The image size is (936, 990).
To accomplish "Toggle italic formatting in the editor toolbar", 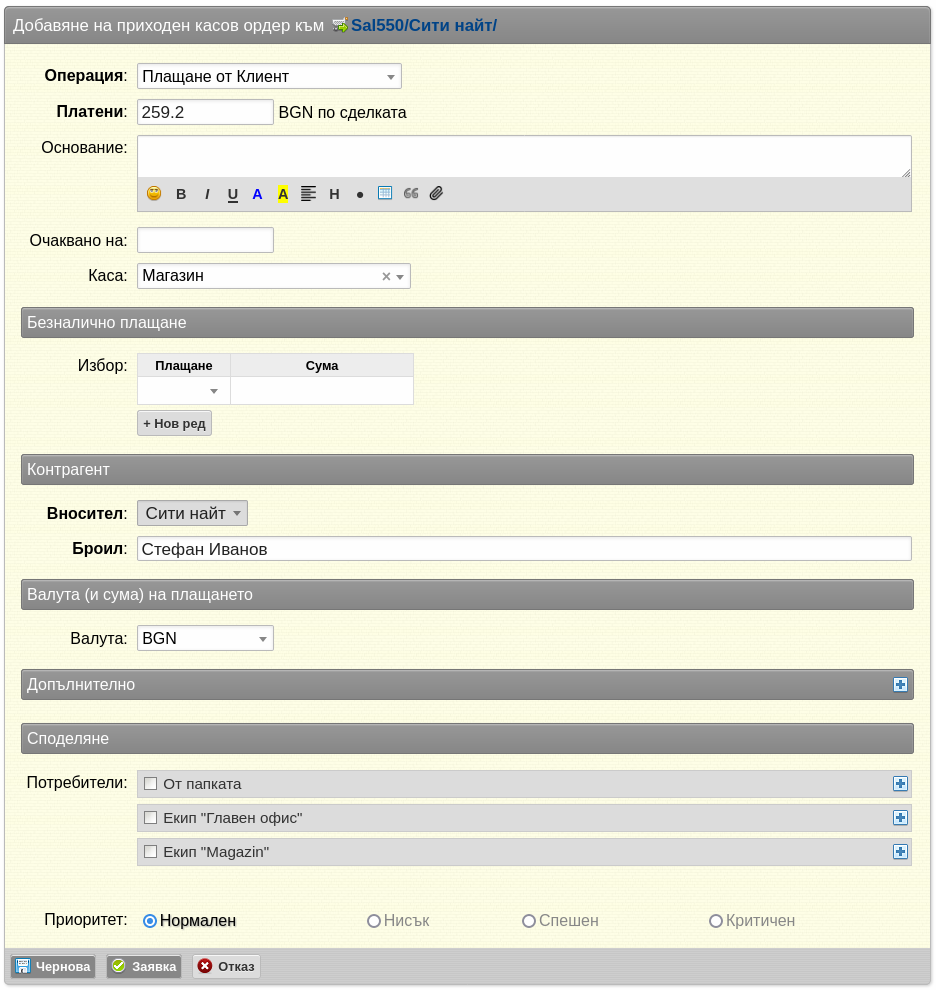I will (x=207, y=194).
